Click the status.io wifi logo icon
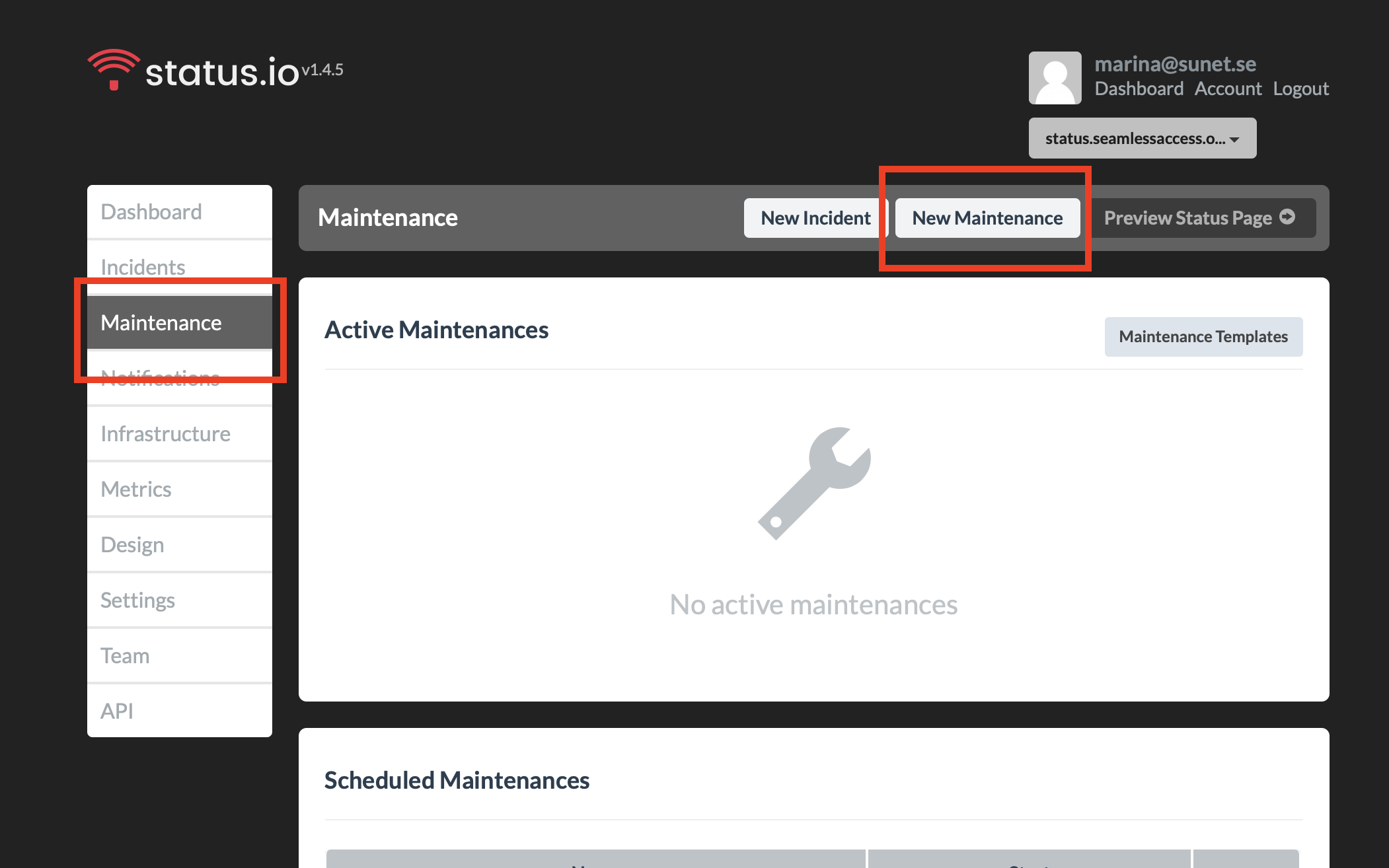The width and height of the screenshot is (1389, 868). tap(114, 69)
